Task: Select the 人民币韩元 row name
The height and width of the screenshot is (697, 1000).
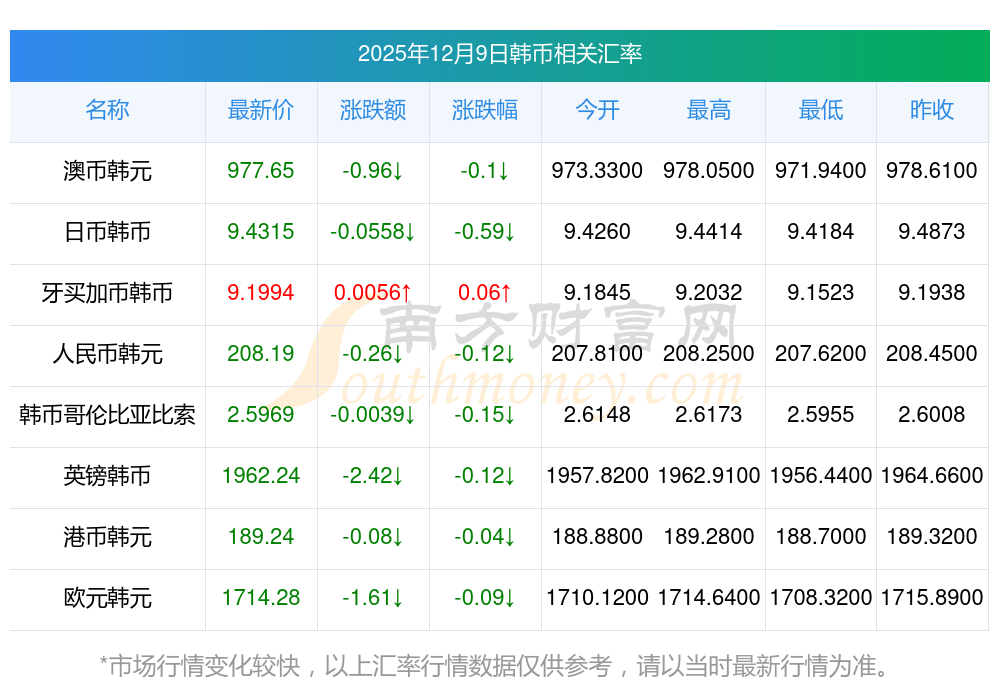Action: pos(107,353)
